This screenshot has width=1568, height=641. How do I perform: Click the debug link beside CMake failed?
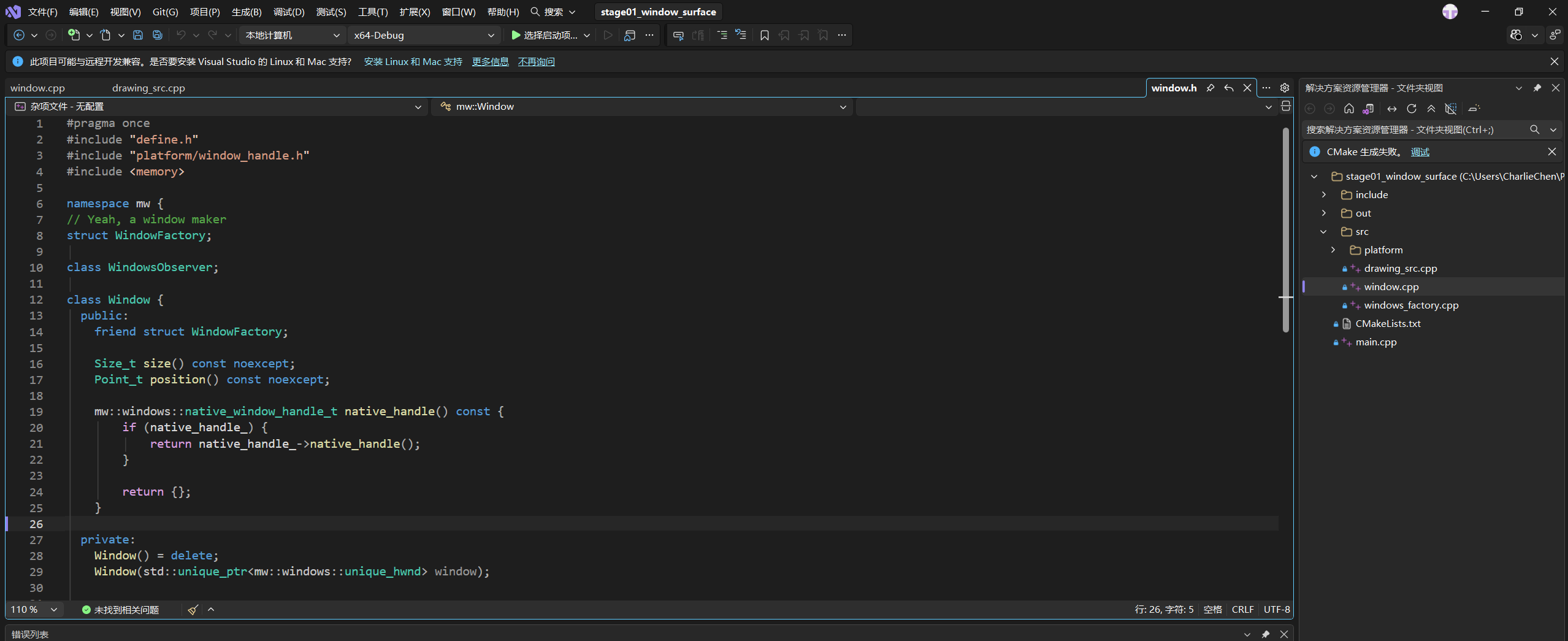[1420, 152]
